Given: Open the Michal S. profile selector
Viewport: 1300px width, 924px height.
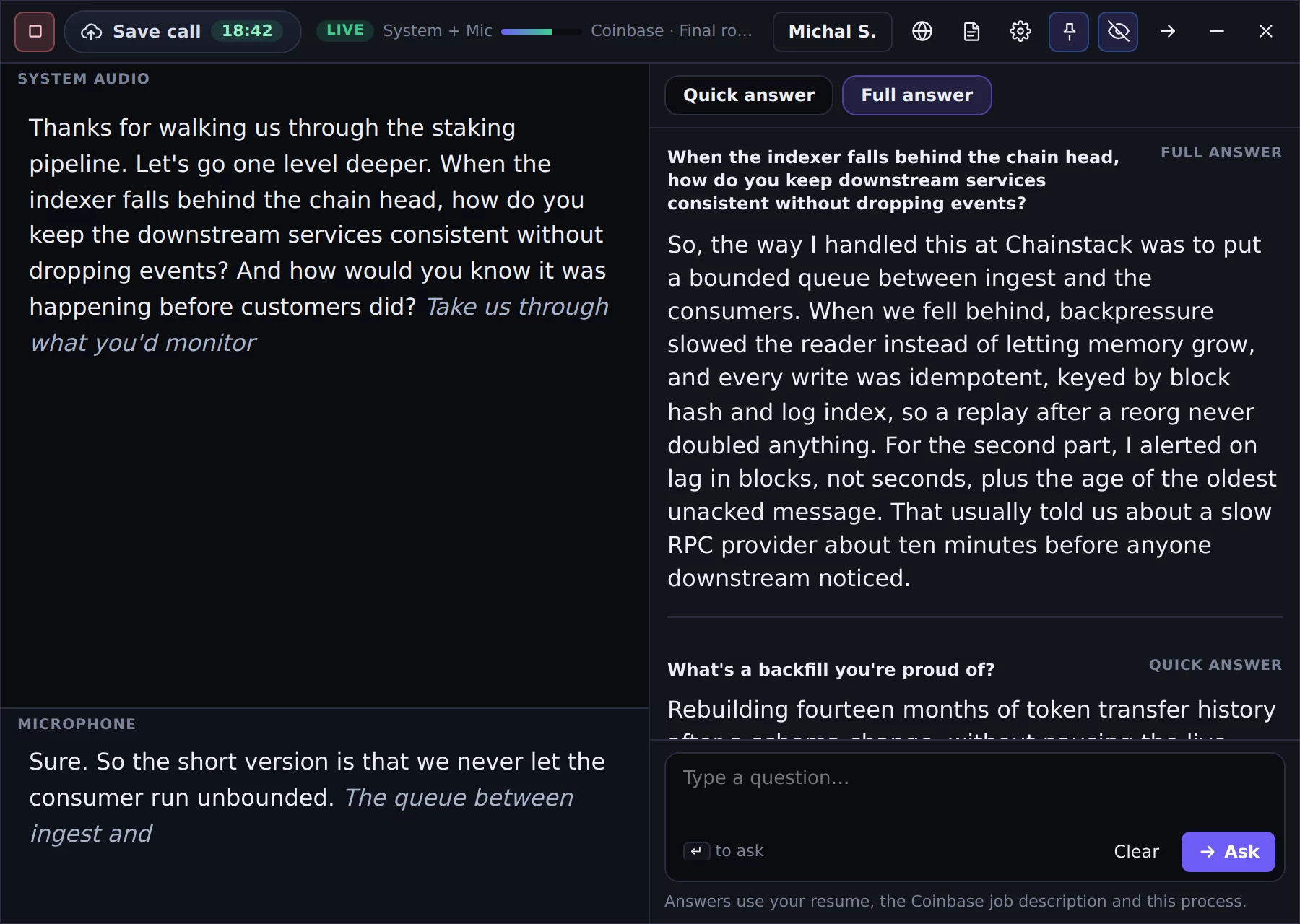Looking at the screenshot, I should point(833,32).
